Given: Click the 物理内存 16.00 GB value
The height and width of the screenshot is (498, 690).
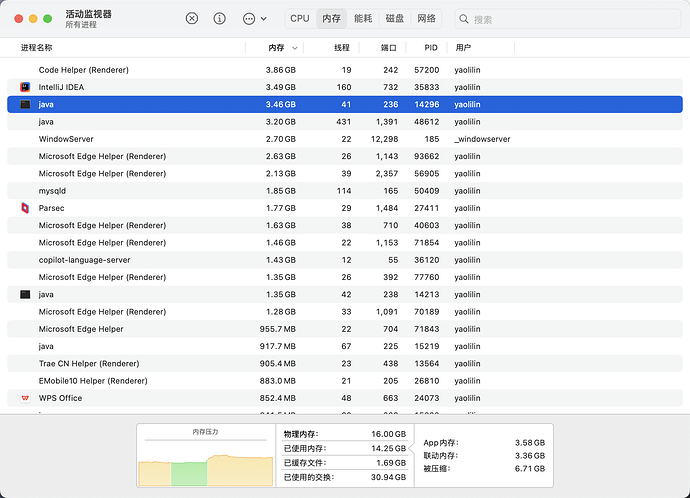Looking at the screenshot, I should tap(389, 434).
